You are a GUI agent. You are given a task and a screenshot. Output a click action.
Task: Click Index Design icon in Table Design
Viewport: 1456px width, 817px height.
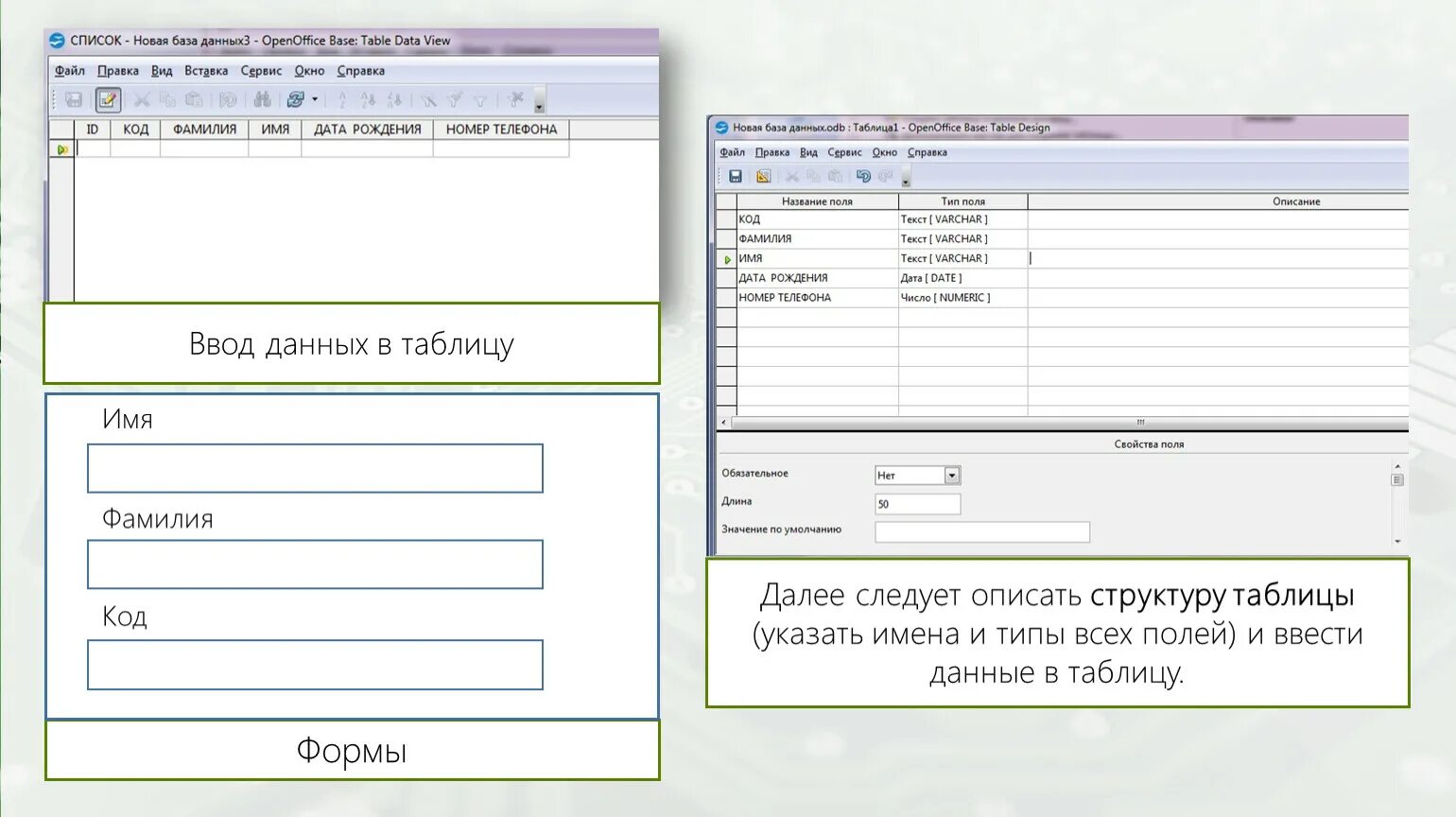point(764,176)
